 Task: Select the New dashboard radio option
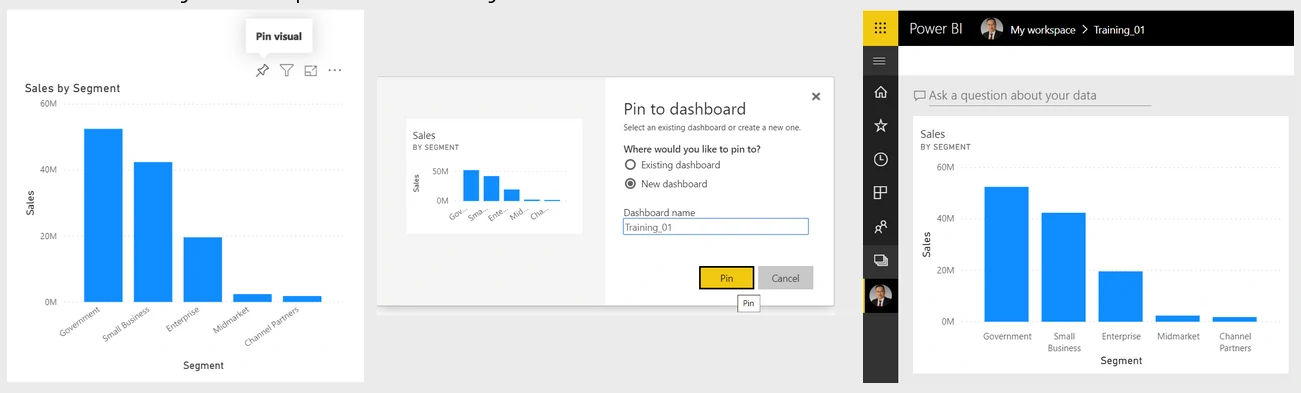point(630,184)
